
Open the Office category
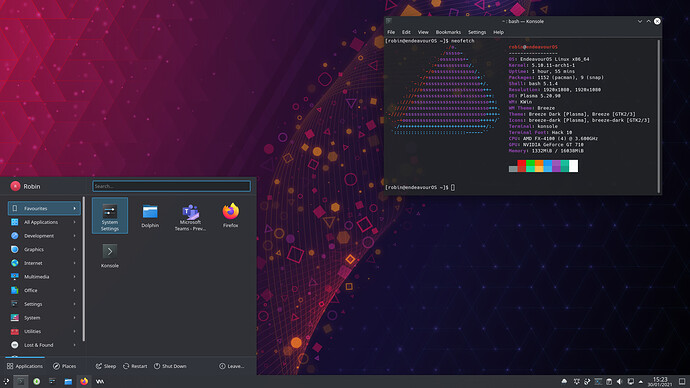pos(44,290)
